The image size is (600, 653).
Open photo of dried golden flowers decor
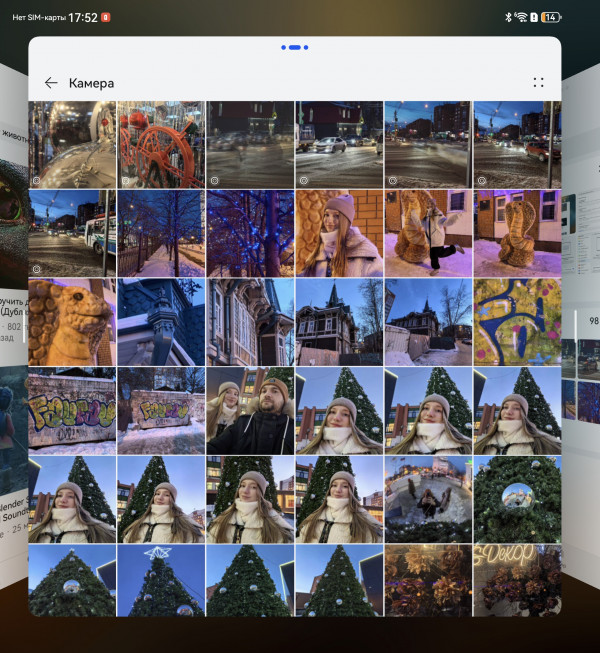(428, 581)
